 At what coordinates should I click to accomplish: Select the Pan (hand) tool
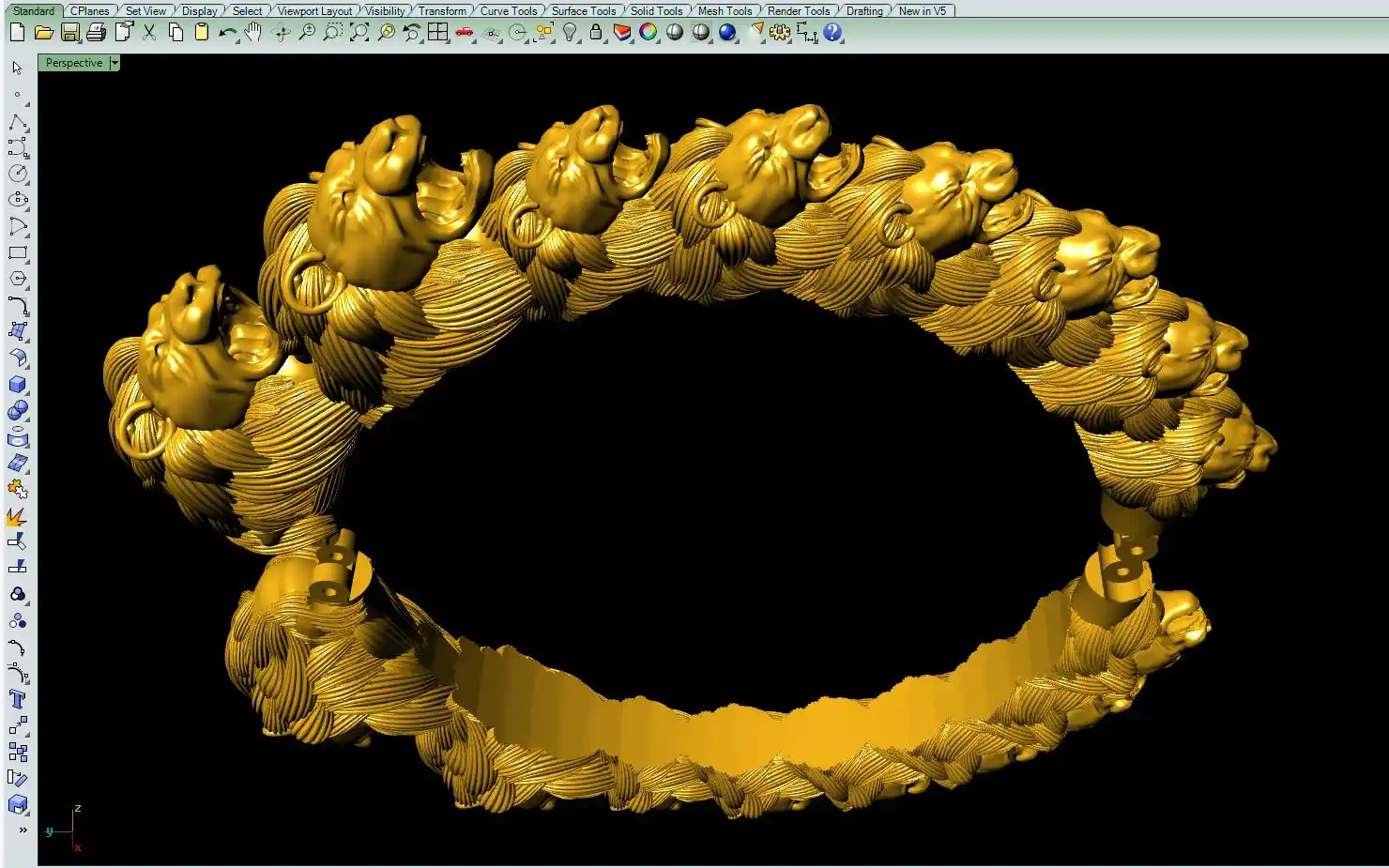[253, 33]
